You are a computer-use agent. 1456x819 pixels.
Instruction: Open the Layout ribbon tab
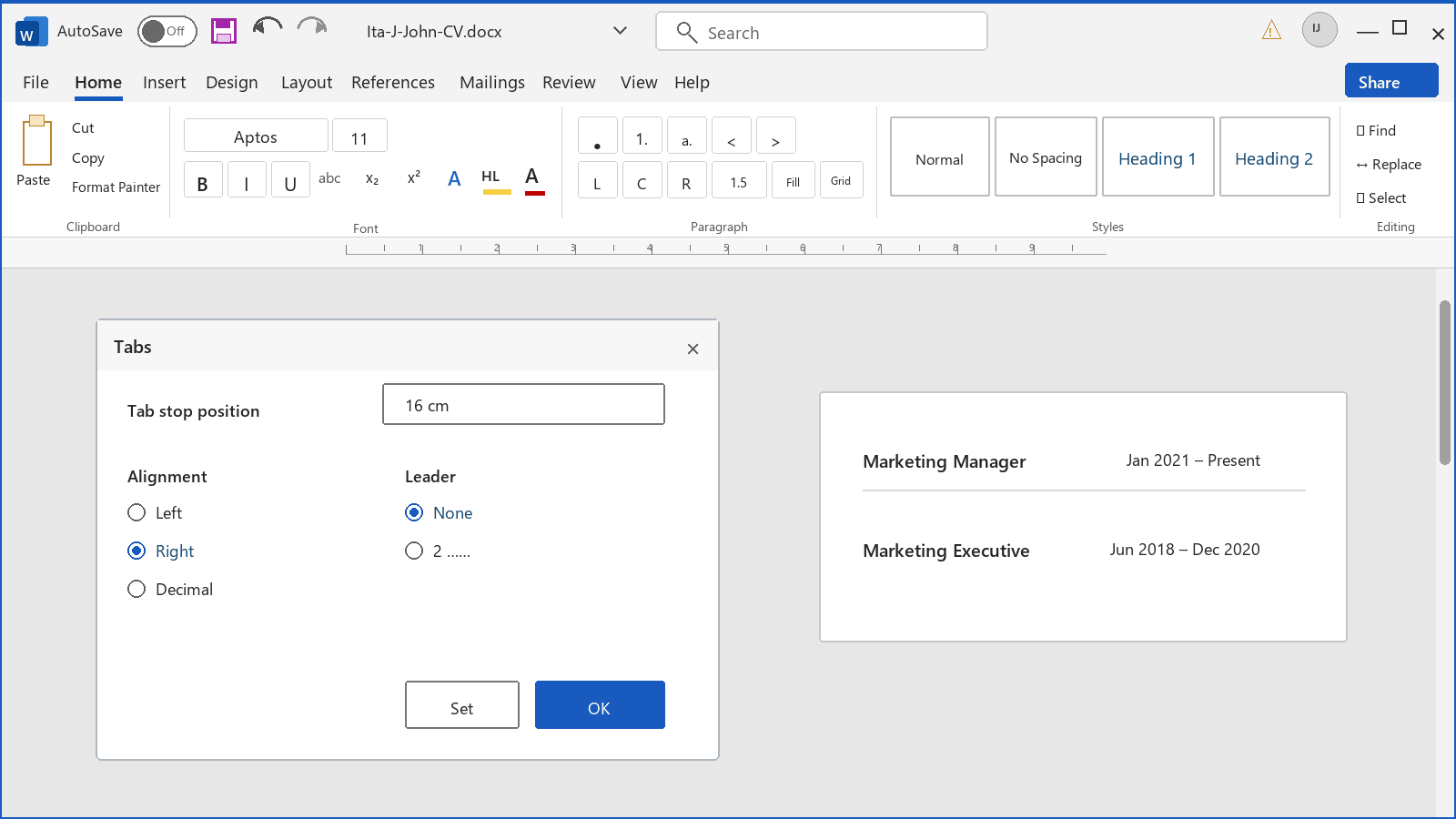[307, 82]
